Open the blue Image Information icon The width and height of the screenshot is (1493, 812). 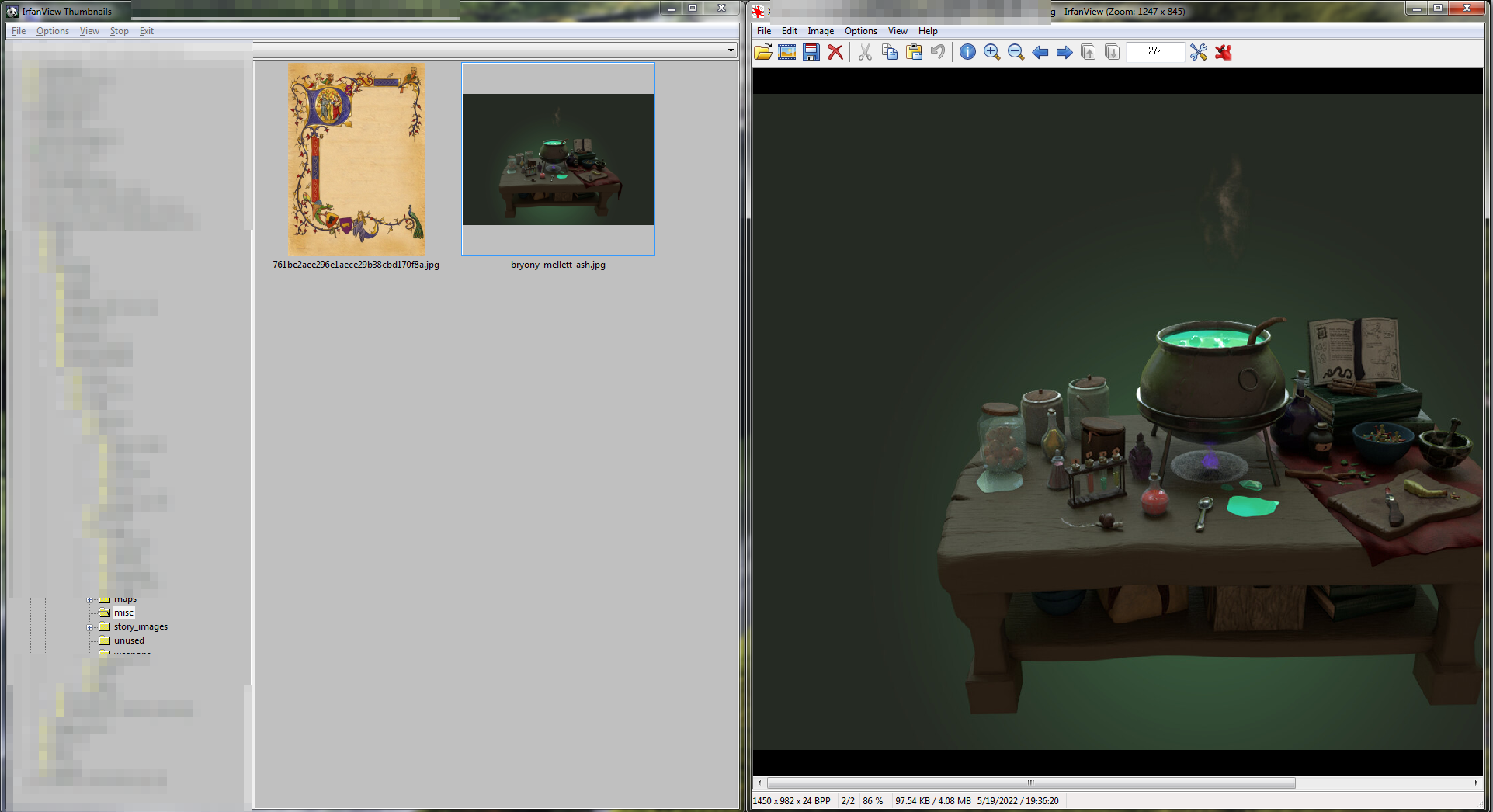pos(967,52)
